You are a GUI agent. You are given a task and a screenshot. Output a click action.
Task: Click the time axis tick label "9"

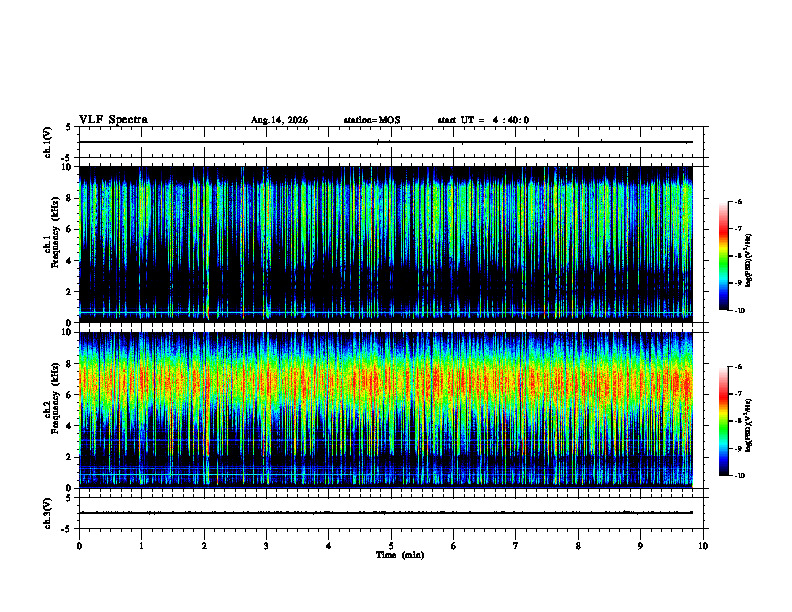pyautogui.click(x=640, y=546)
